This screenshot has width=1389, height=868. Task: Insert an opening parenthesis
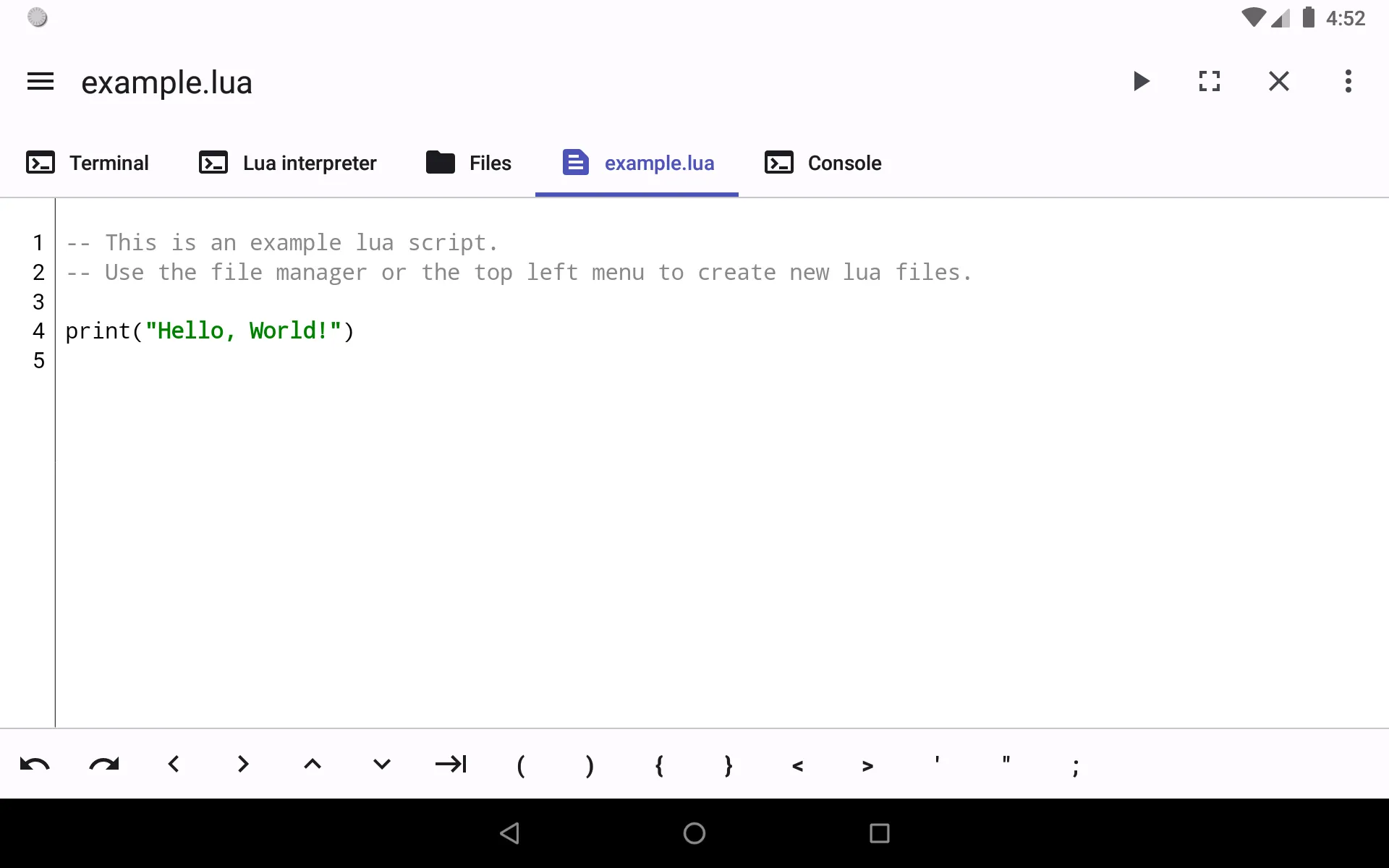pos(521,765)
